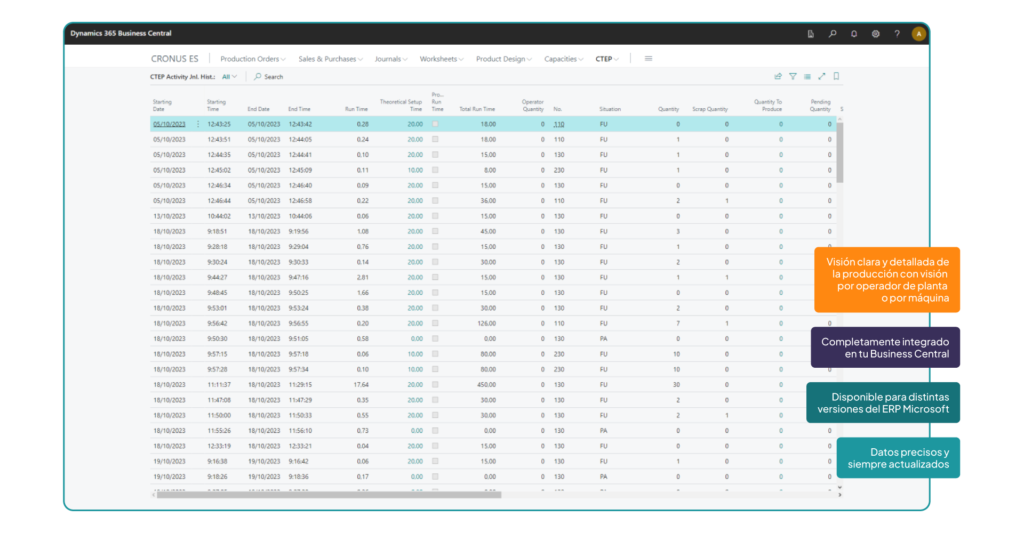
Task: Open the underlined No. 110 link in selected row
Action: (558, 124)
